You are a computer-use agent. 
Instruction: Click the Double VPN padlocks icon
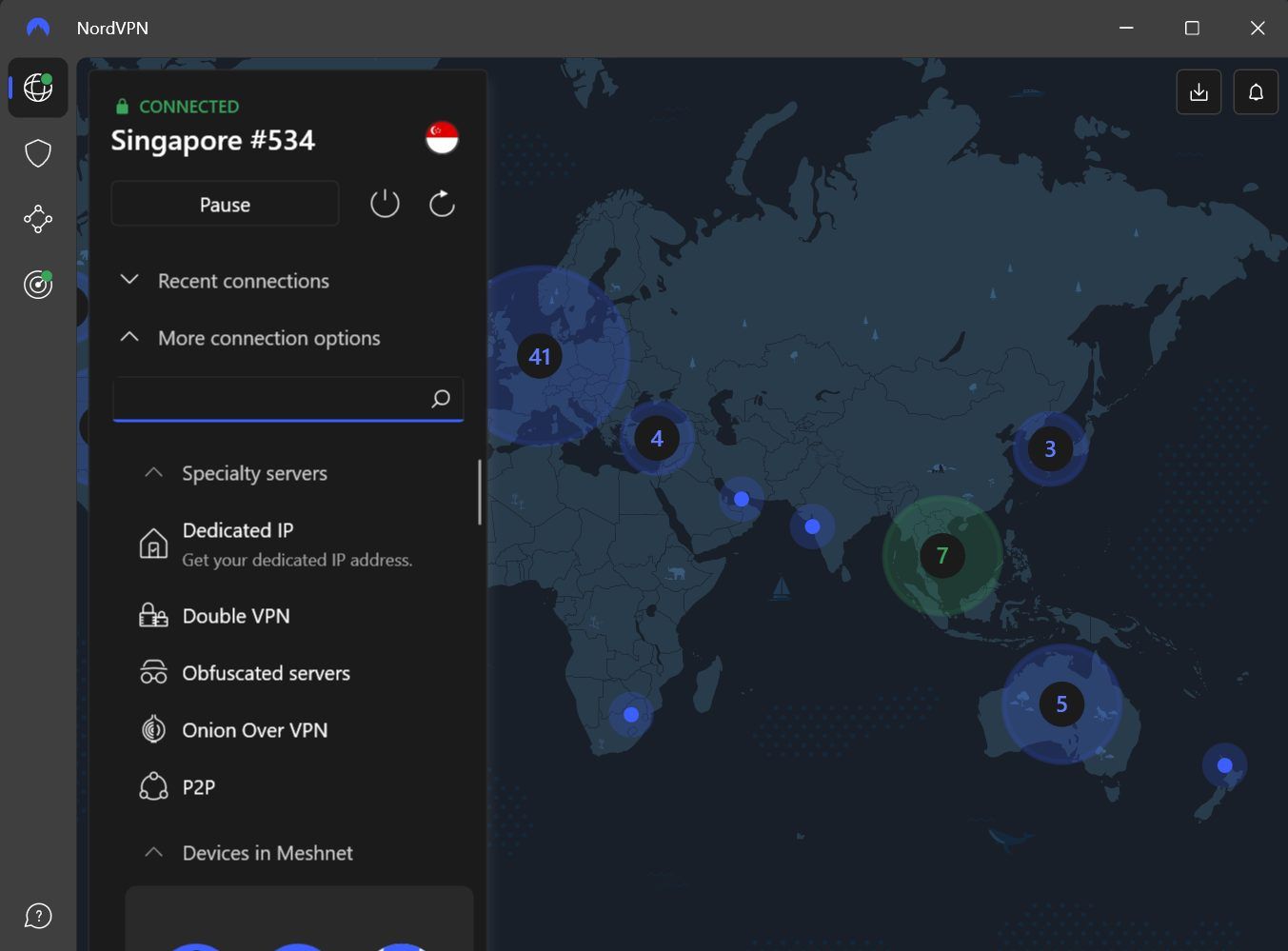click(x=153, y=616)
